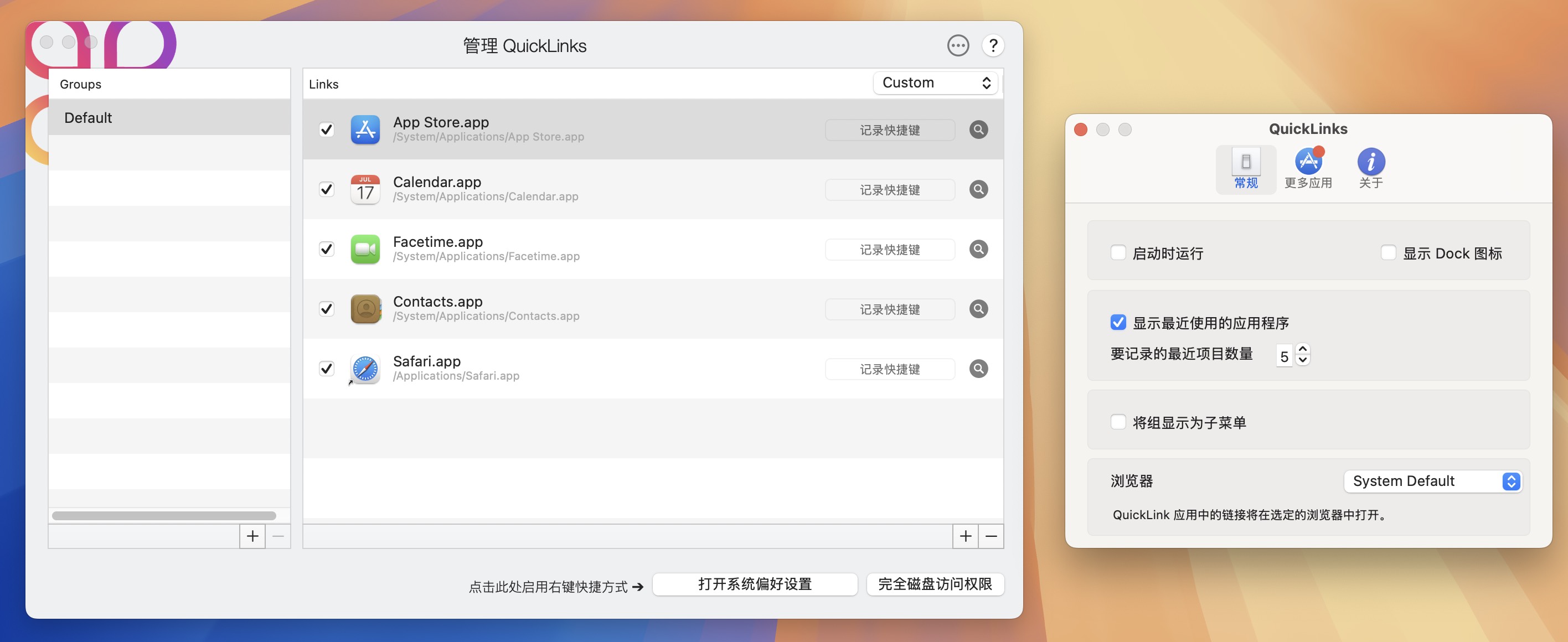Click the 完全磁盘访问权限 button

point(935,584)
